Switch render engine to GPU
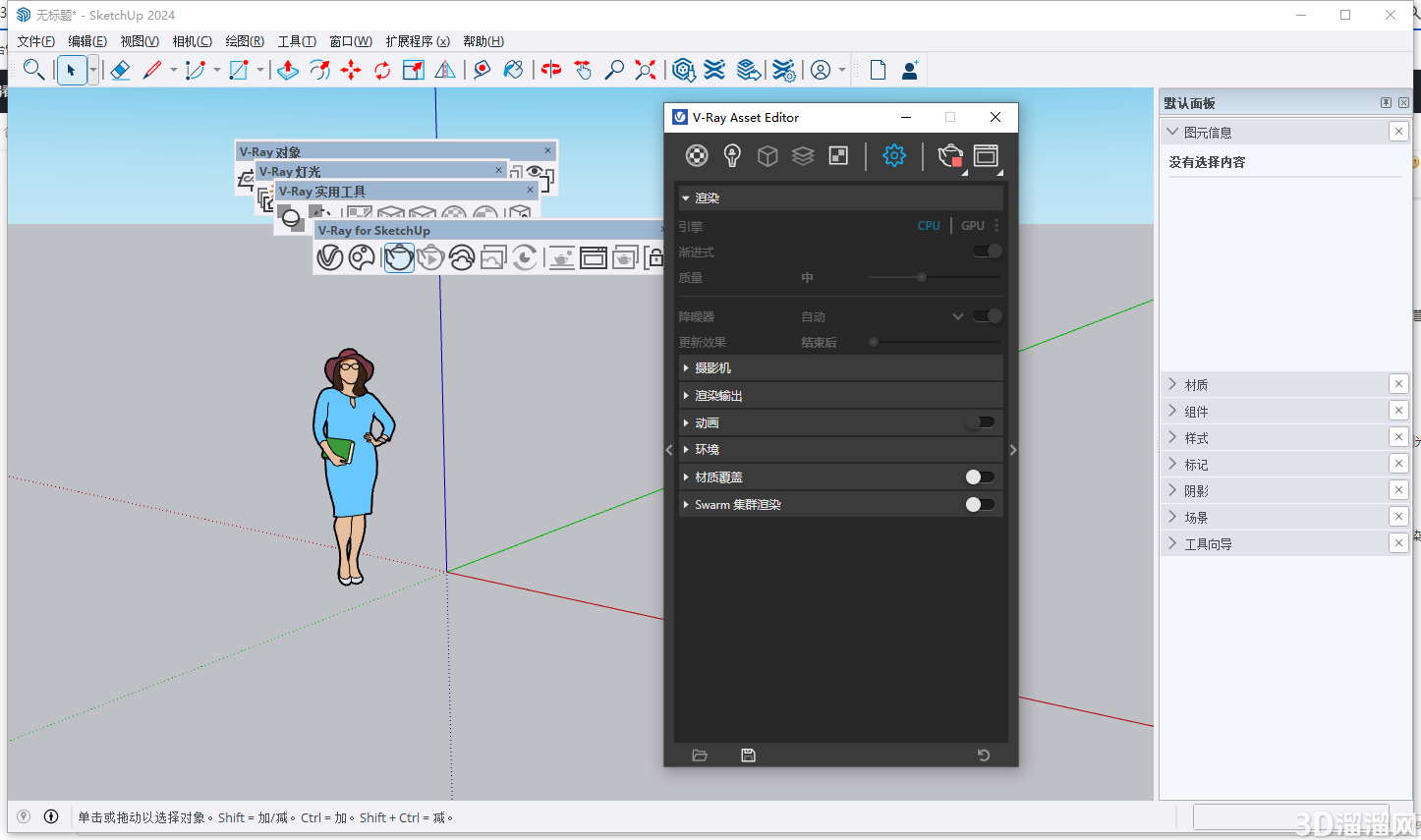Image resolution: width=1421 pixels, height=840 pixels. (x=972, y=225)
